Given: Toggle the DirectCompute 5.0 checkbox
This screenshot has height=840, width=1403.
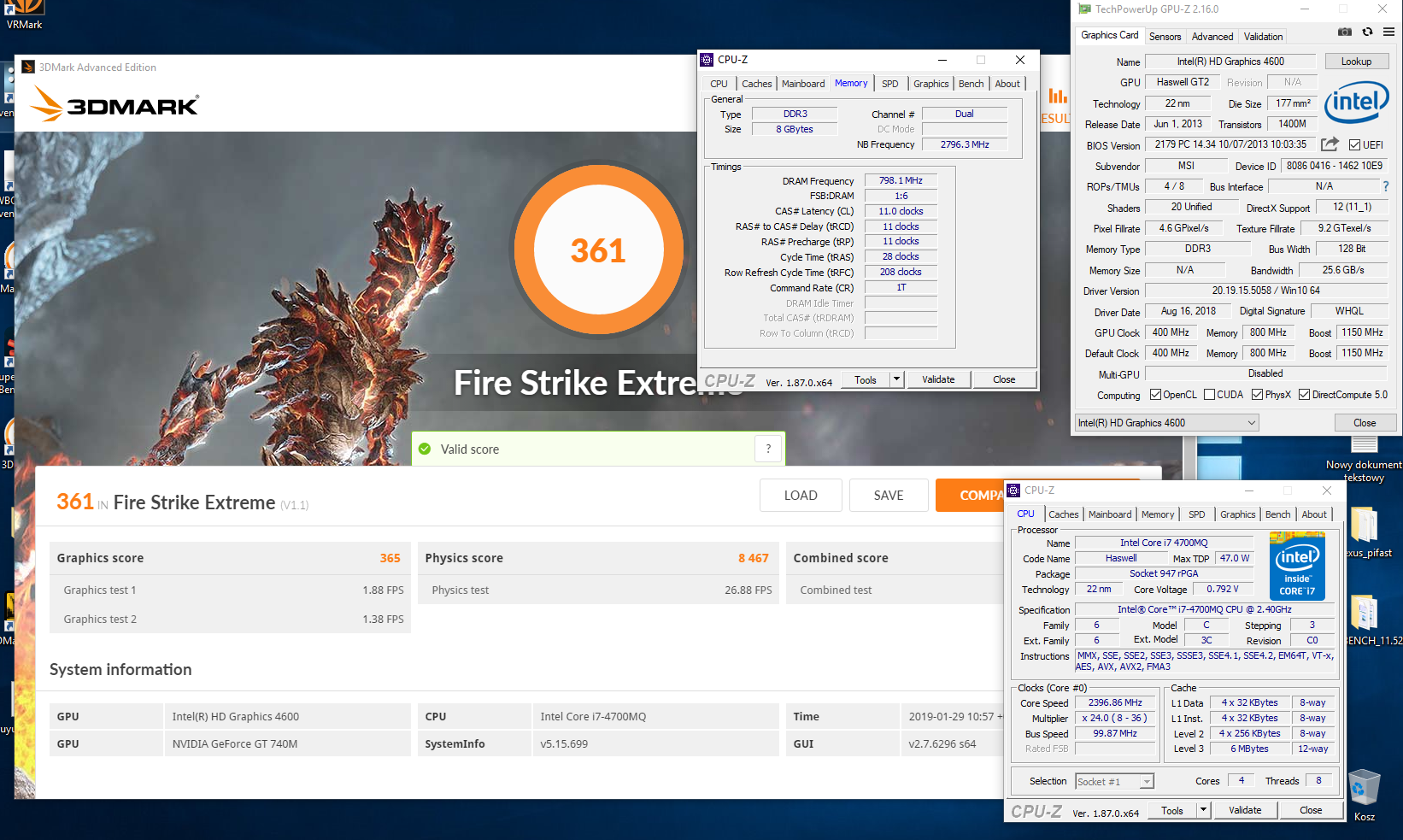Looking at the screenshot, I should 1304,395.
